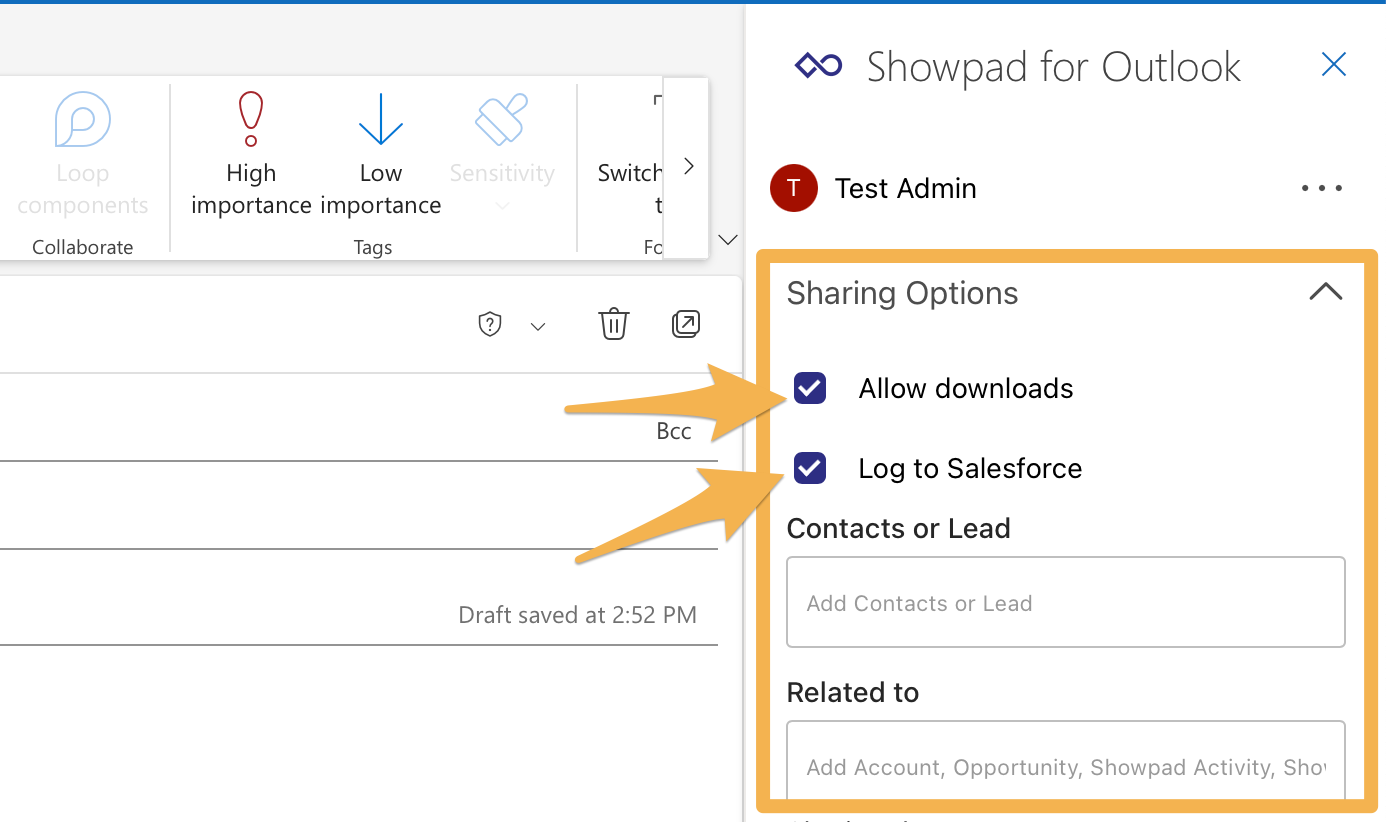
Task: Click the shield question mark icon
Action: (489, 325)
